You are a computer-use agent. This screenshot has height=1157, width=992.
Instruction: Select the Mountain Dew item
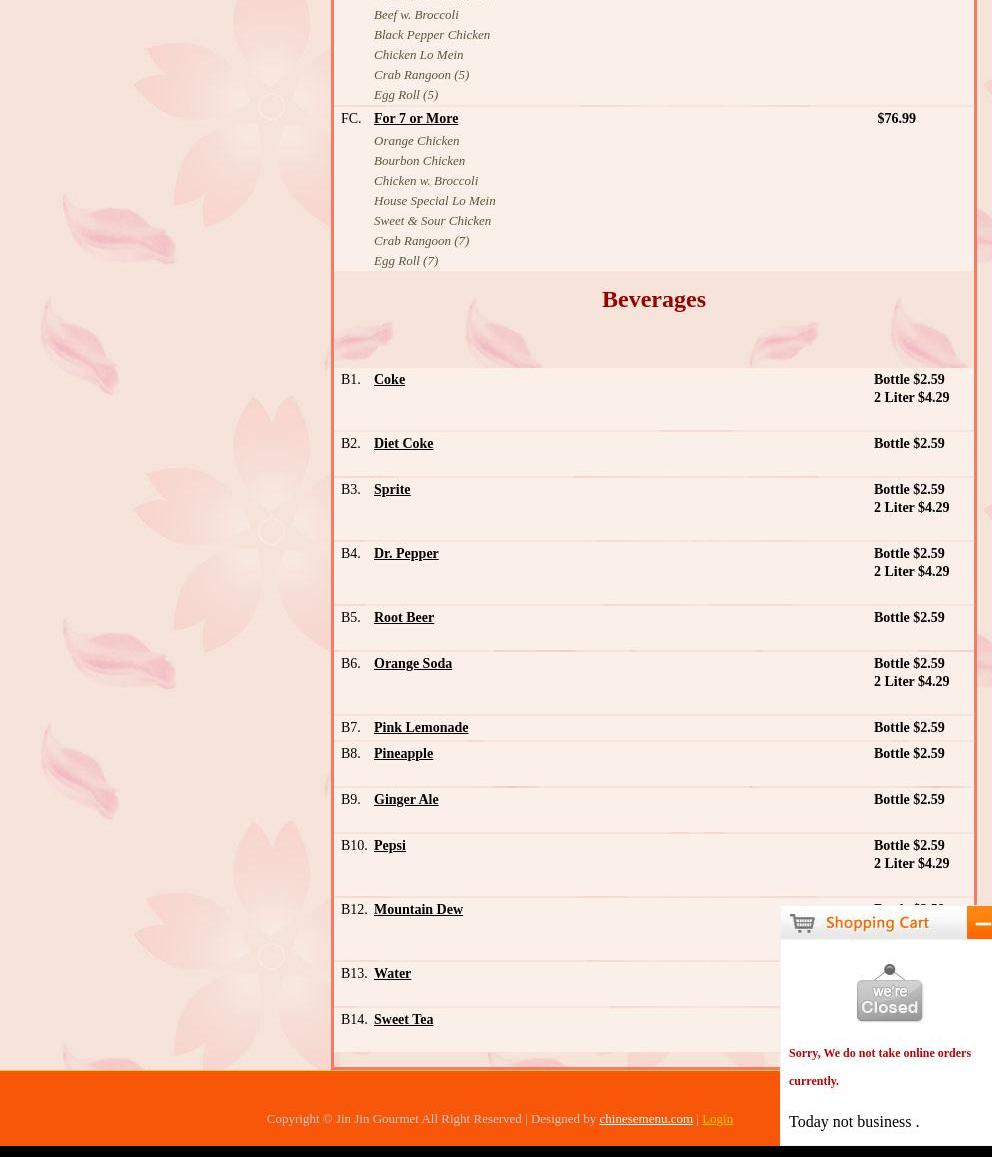[x=418, y=910]
